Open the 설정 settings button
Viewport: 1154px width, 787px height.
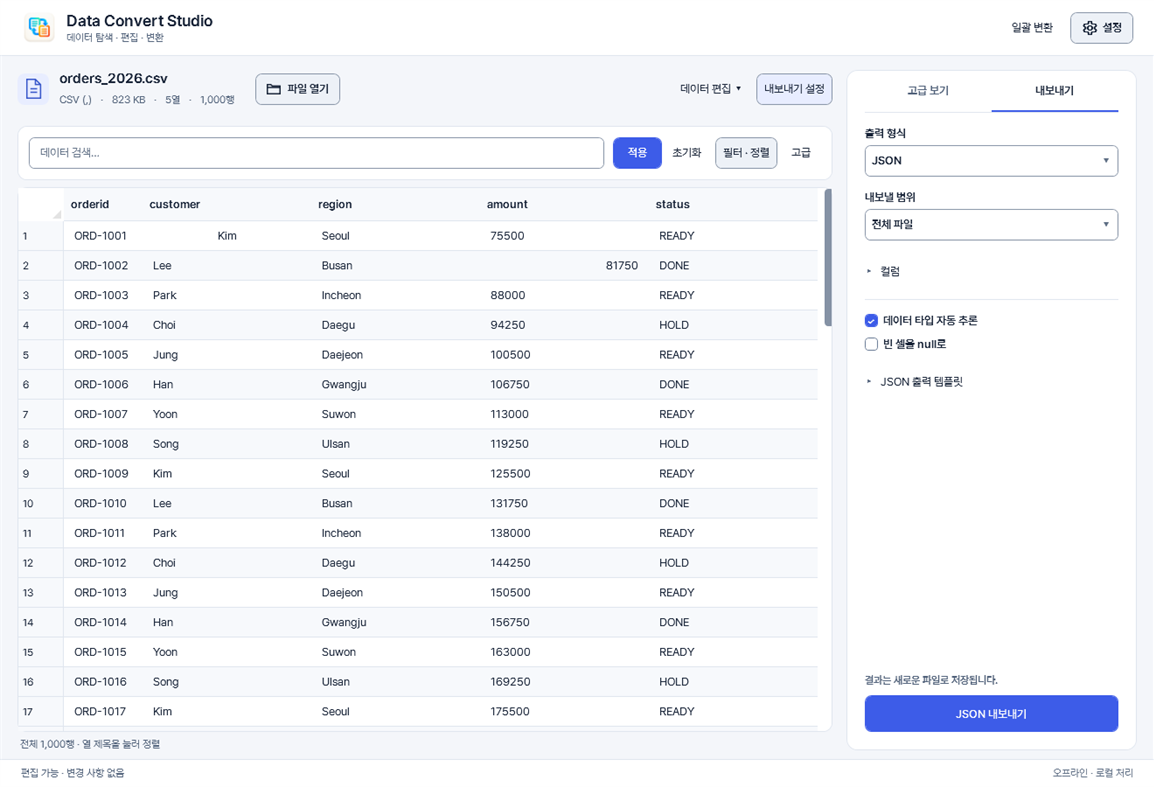coord(1101,28)
